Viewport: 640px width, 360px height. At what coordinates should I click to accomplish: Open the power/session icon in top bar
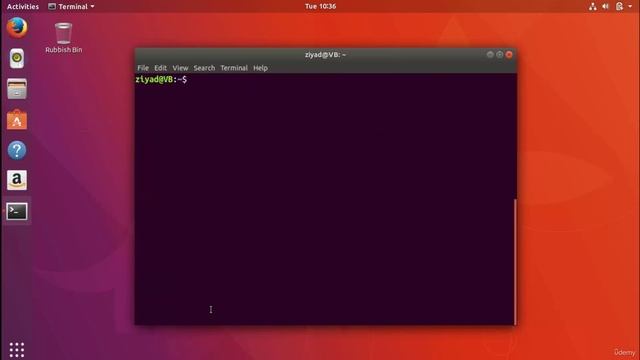619,7
